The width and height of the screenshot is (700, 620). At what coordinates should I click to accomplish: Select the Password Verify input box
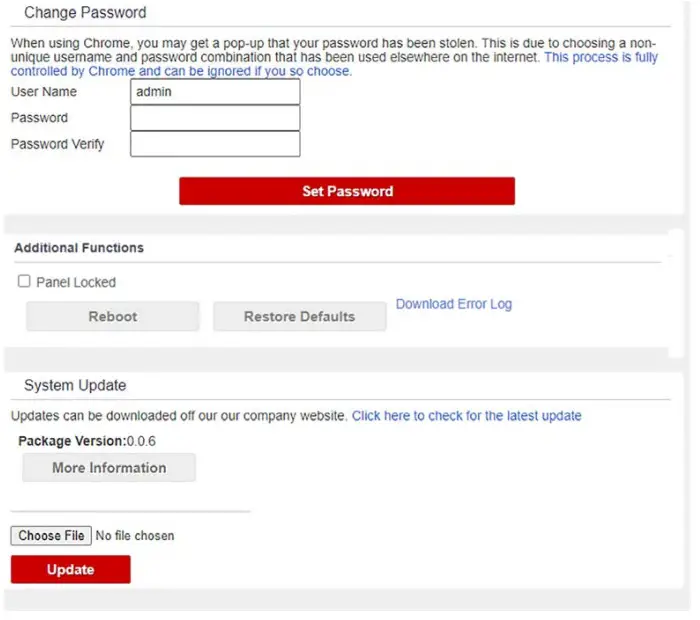[215, 144]
